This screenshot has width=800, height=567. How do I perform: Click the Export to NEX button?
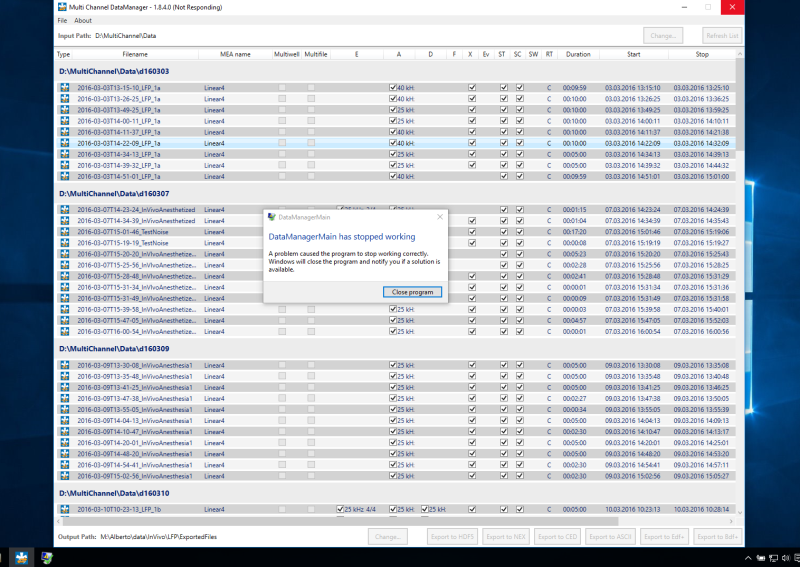[x=506, y=536]
